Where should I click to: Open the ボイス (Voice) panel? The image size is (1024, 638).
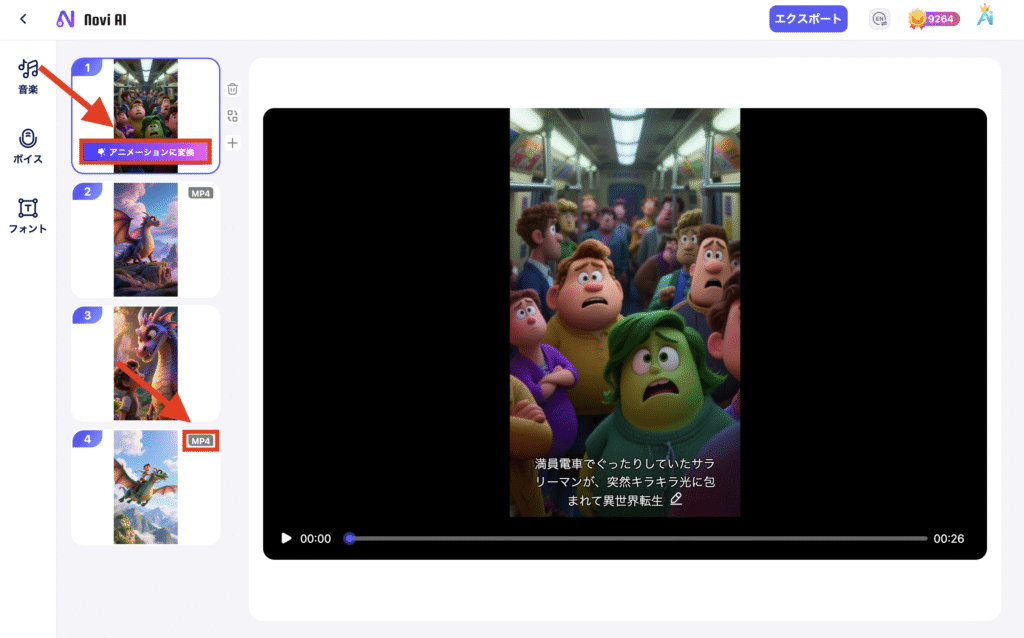point(28,145)
